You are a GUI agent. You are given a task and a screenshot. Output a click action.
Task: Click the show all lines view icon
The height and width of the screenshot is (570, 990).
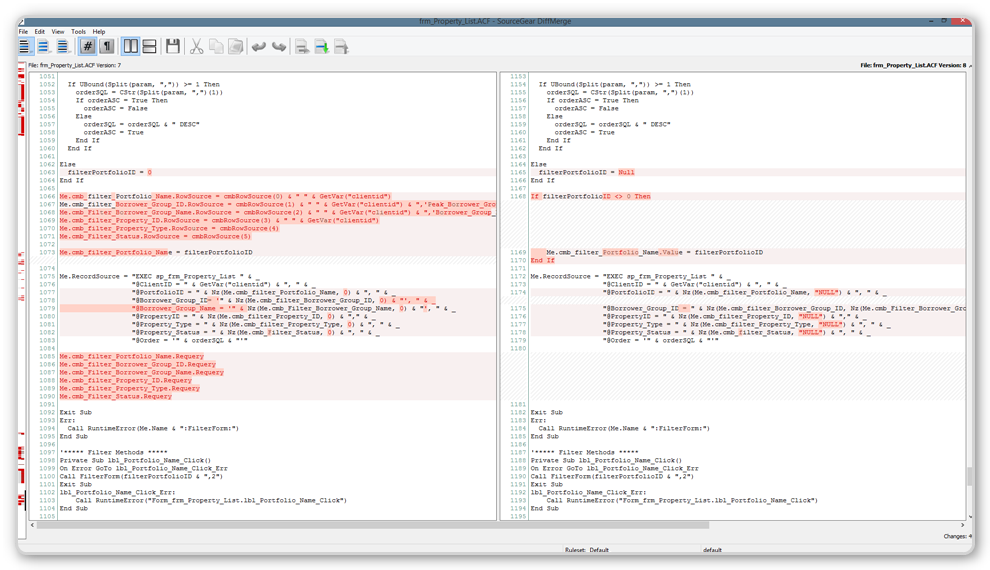pyautogui.click(x=25, y=46)
